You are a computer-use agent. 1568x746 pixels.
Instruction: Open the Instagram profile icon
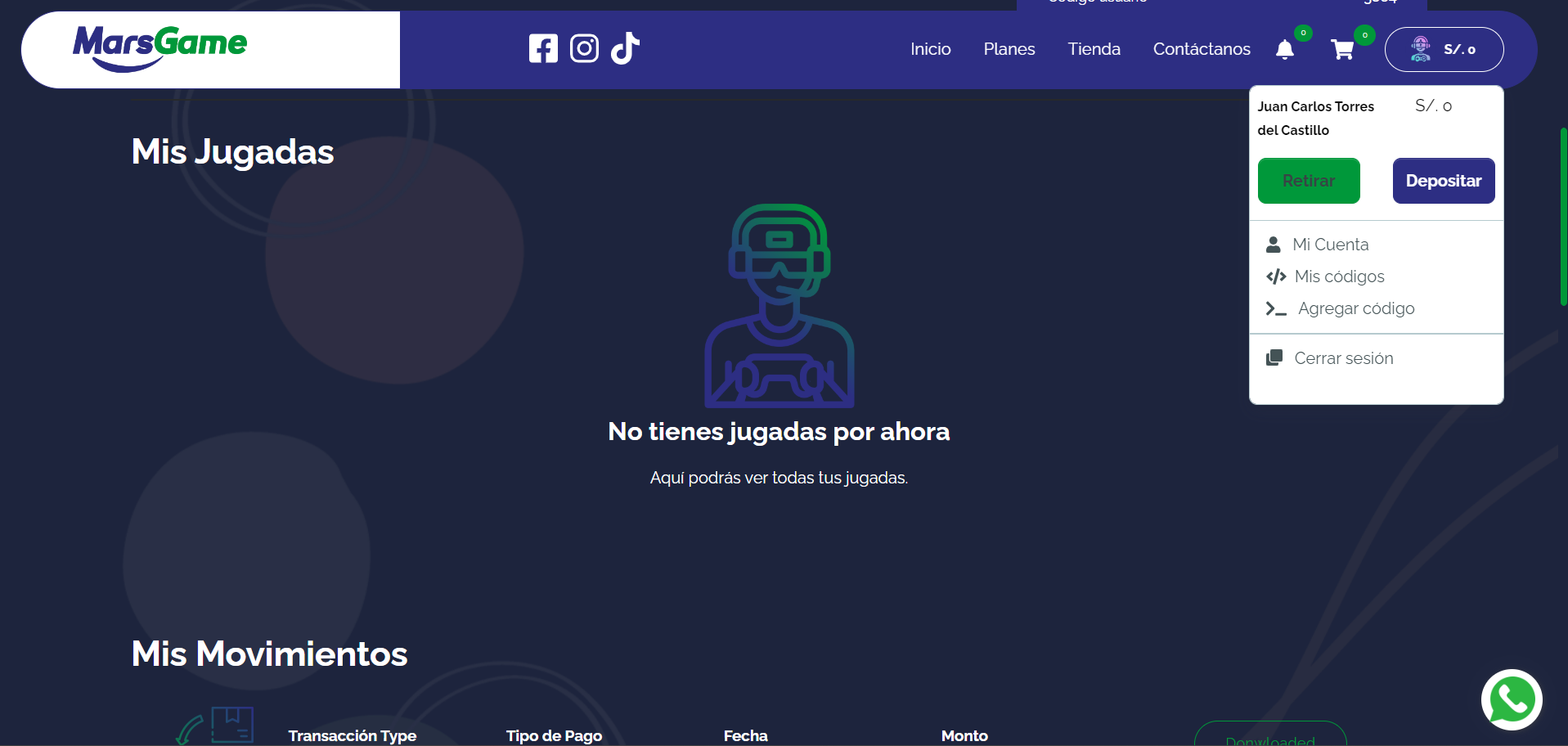click(584, 49)
